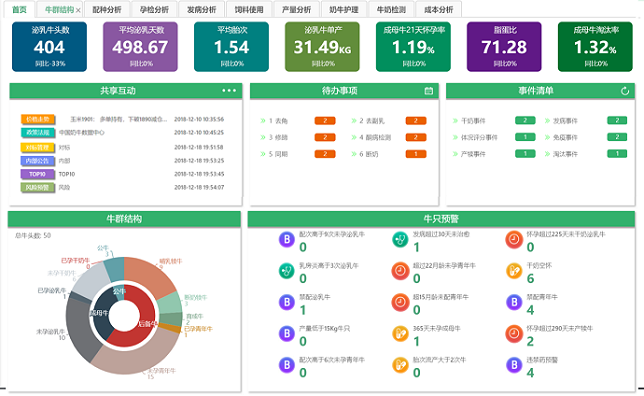Click the orange 价格走势 tag
Screen dimensions: 644x396
[38, 120]
